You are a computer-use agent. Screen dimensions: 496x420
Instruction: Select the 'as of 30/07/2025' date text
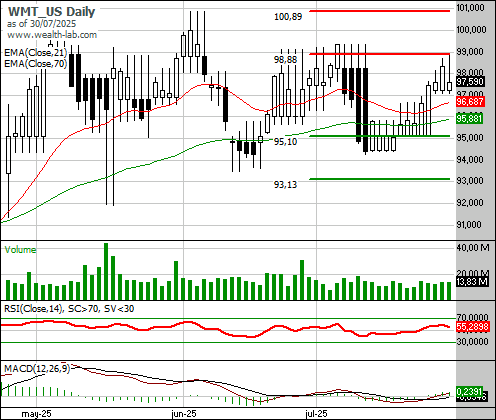coord(41,24)
